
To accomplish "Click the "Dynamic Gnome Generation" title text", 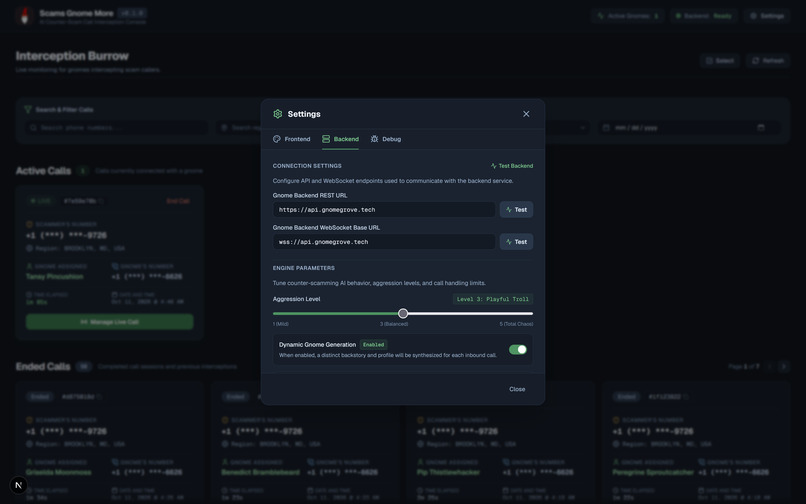I will click(x=317, y=345).
